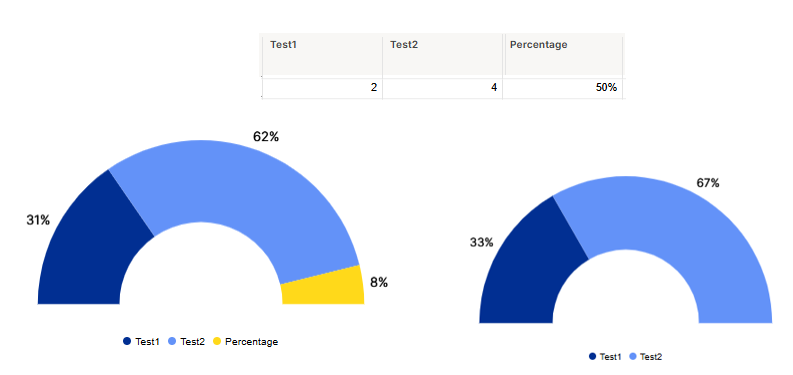The height and width of the screenshot is (375, 793).
Task: Select the Percentage column header
Action: 563,55
